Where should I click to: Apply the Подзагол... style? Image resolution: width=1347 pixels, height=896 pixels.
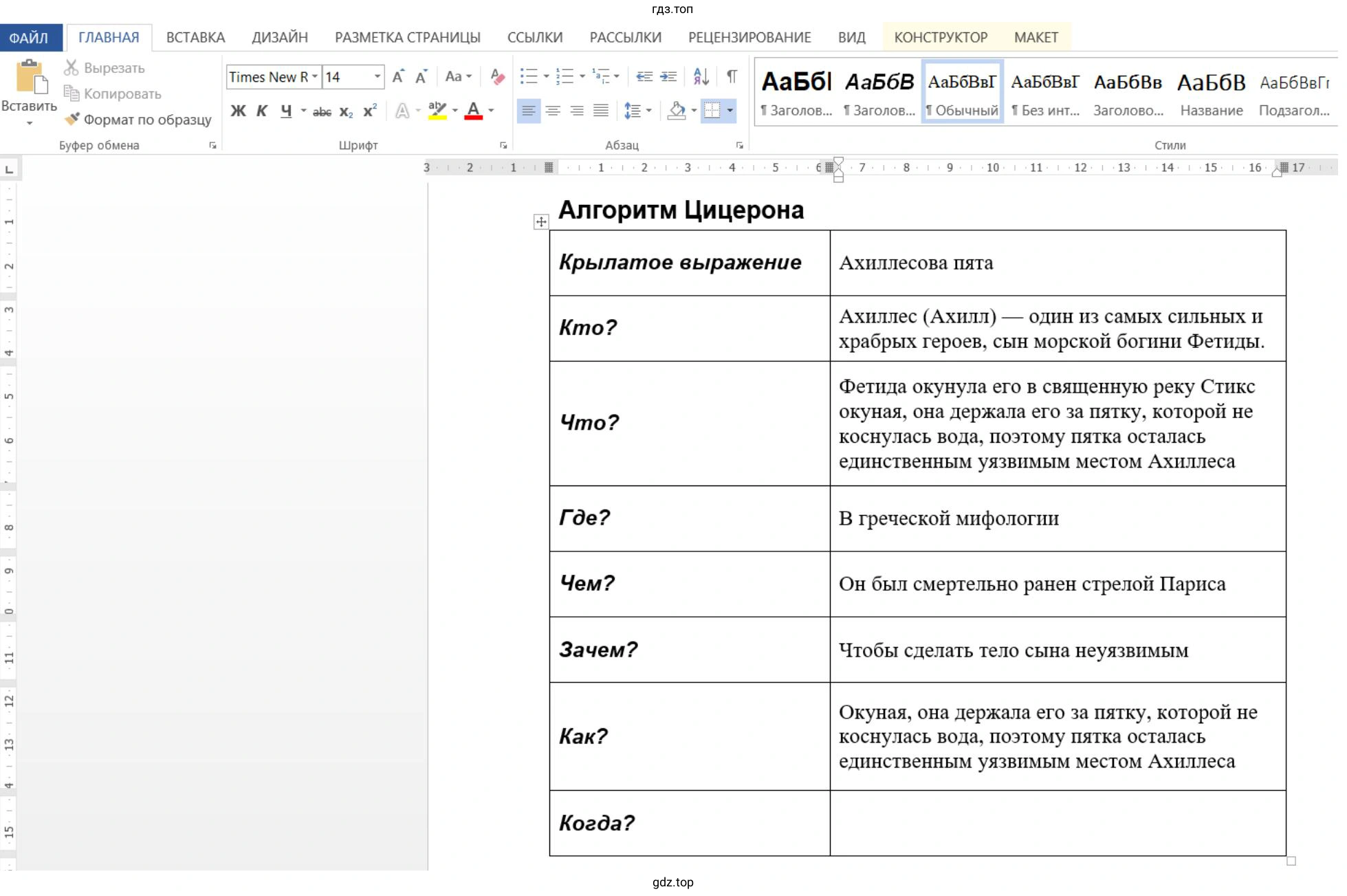[x=1295, y=92]
